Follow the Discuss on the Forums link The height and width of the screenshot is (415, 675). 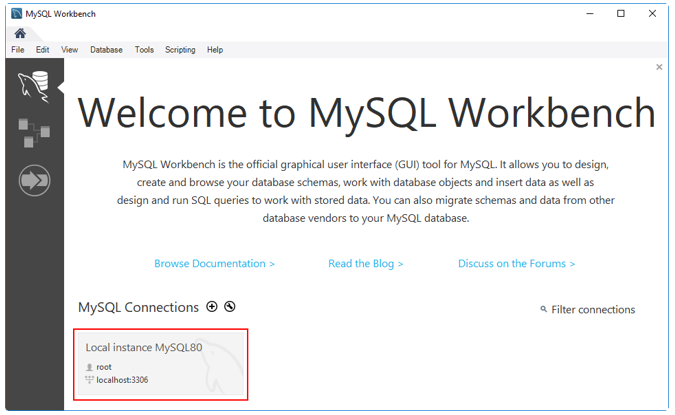click(x=516, y=264)
